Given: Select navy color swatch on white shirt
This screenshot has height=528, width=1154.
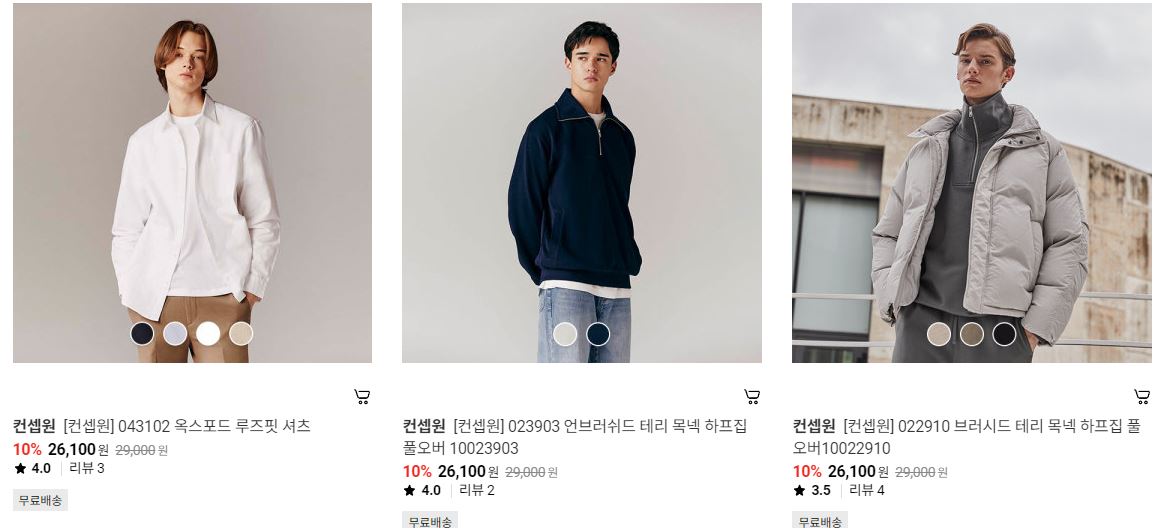Looking at the screenshot, I should pos(142,334).
